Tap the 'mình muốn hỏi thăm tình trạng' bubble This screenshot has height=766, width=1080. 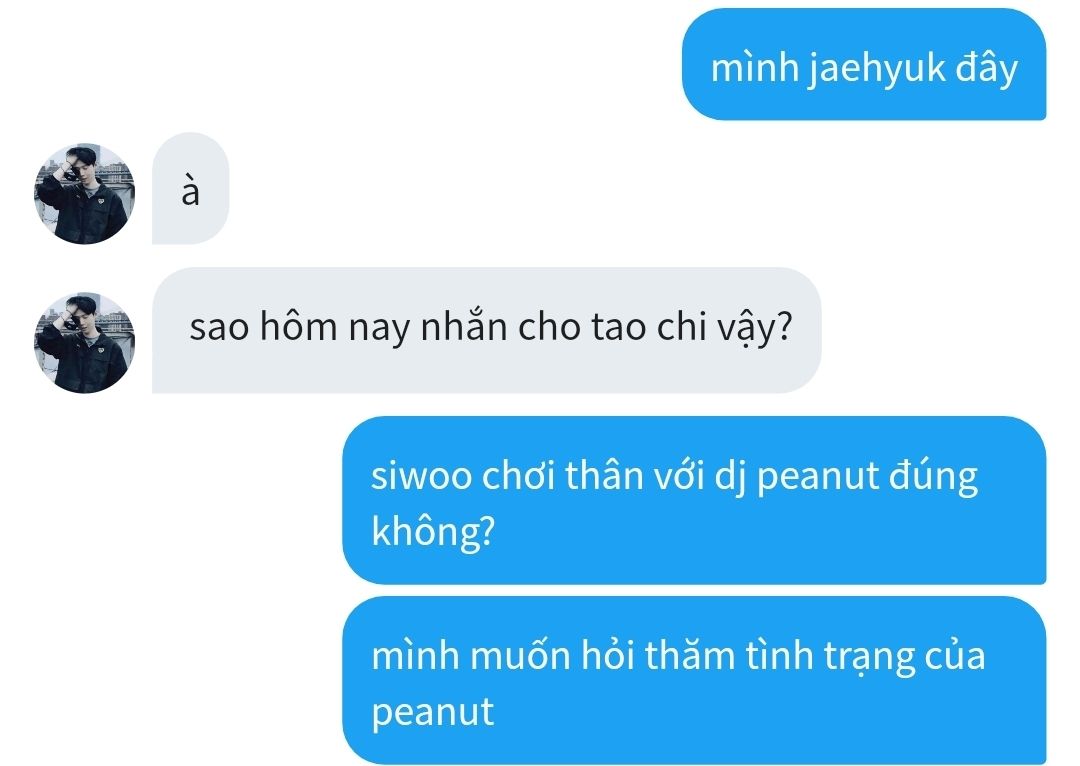tap(694, 681)
